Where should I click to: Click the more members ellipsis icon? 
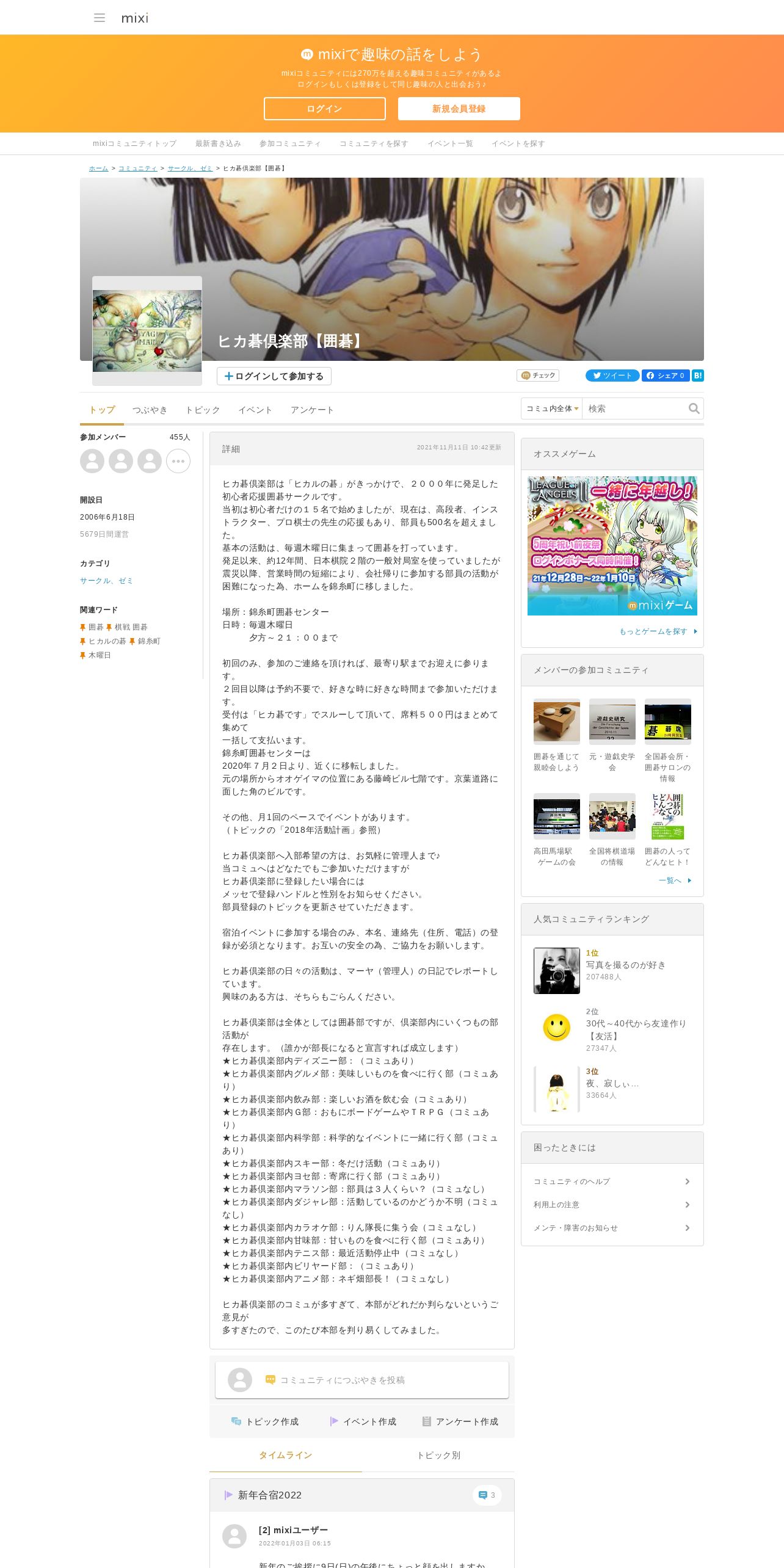(178, 461)
